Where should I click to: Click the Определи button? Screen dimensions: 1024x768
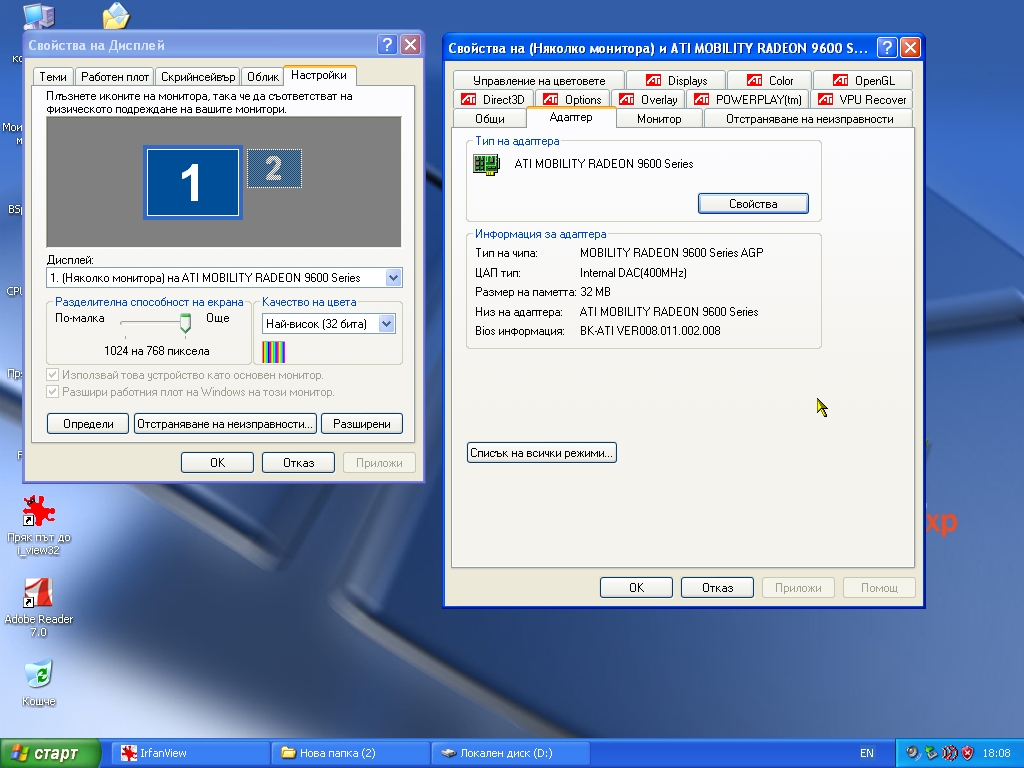88,424
